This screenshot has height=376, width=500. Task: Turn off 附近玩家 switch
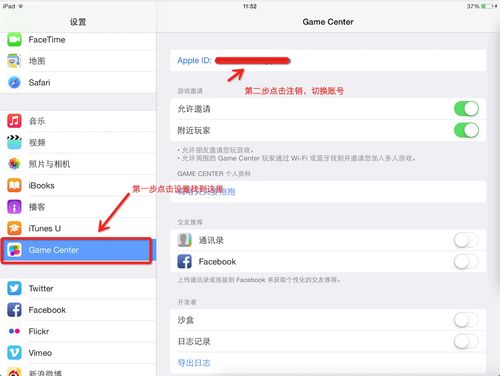[x=466, y=130]
